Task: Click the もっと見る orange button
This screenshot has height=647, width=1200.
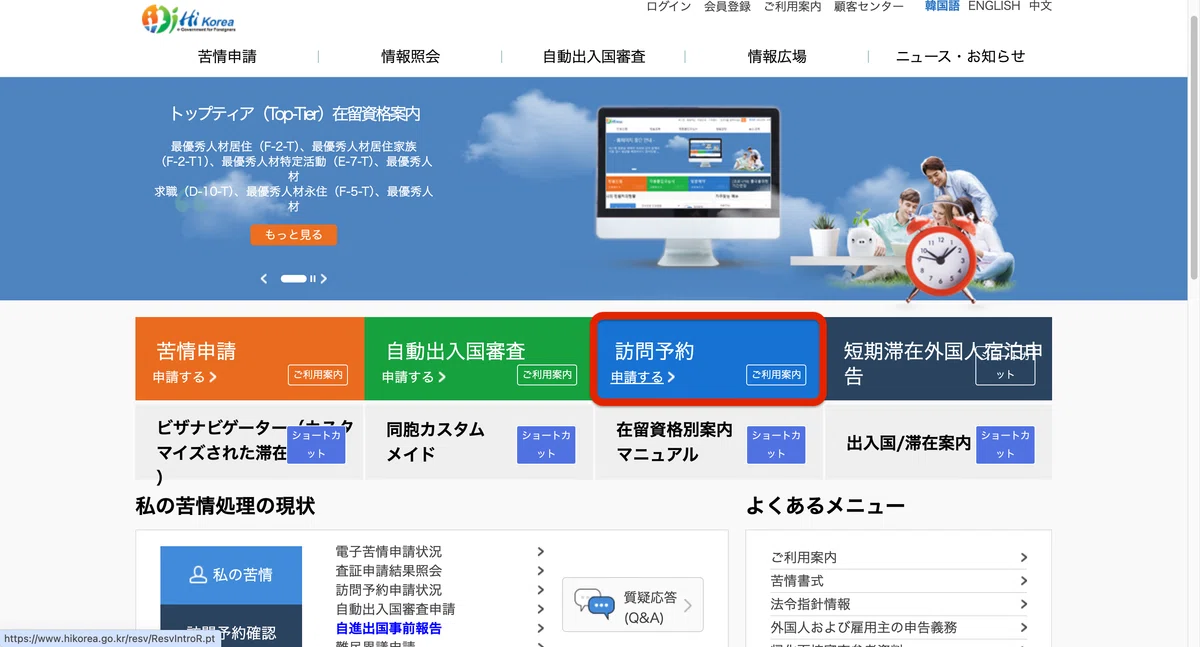Action: (294, 235)
